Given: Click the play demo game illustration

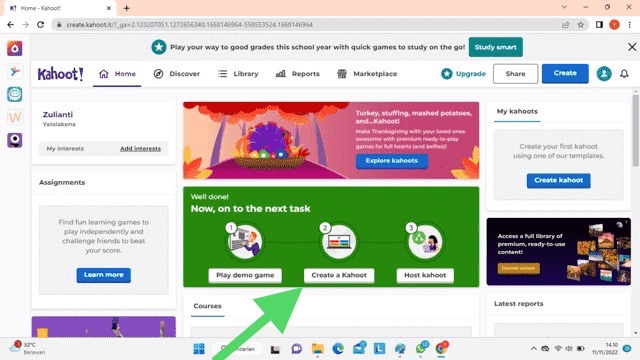Looking at the screenshot, I should (245, 242).
